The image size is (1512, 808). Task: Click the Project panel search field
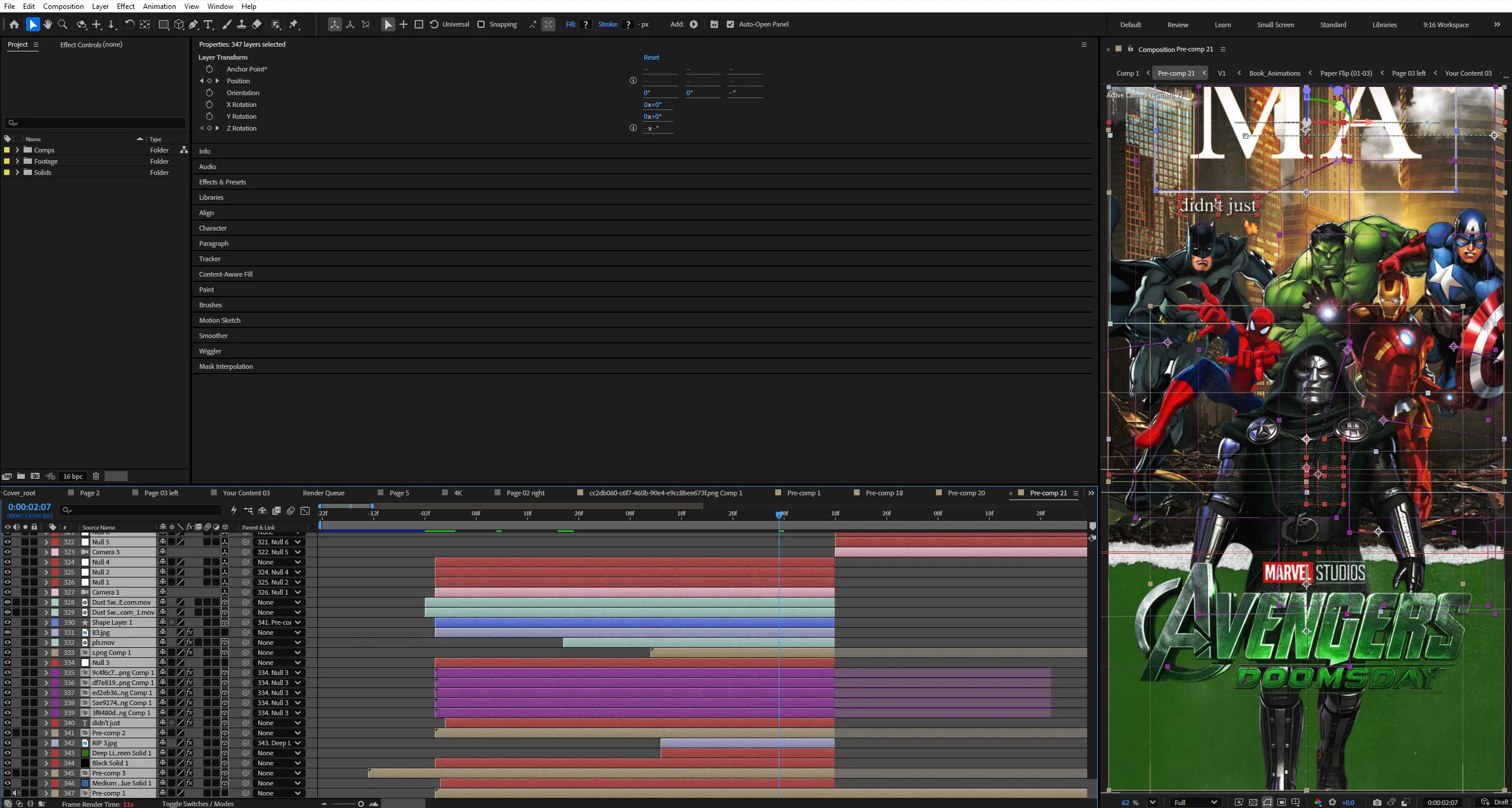95,123
